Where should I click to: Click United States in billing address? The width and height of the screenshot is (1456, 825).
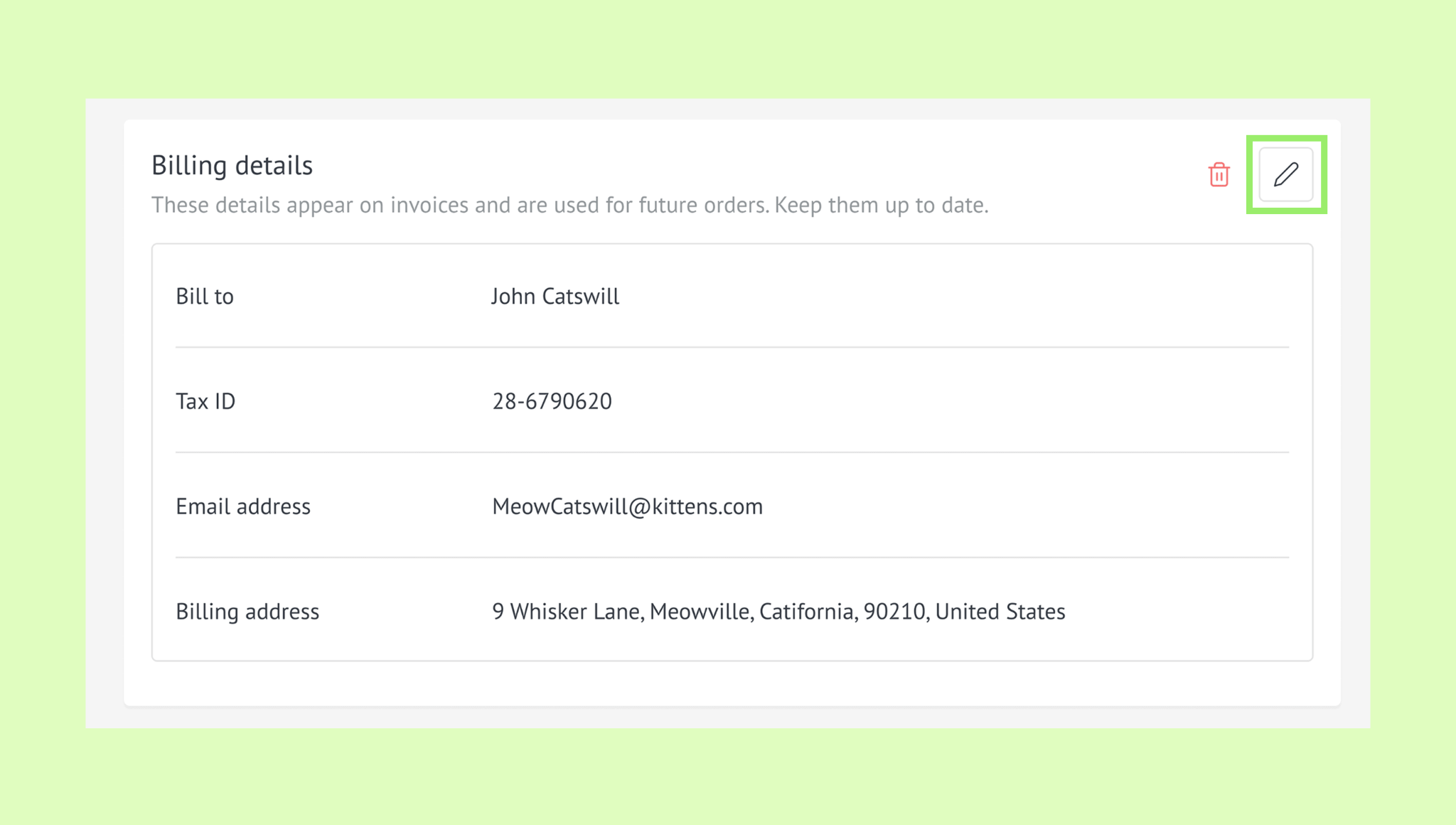click(1000, 612)
